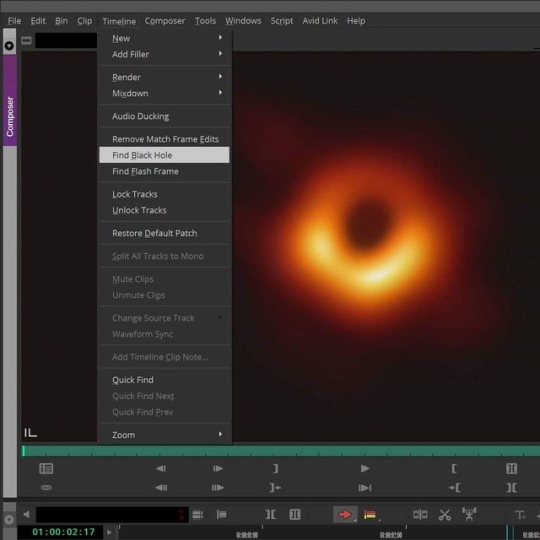
Task: Click the green position bar under monitor
Action: click(281, 451)
